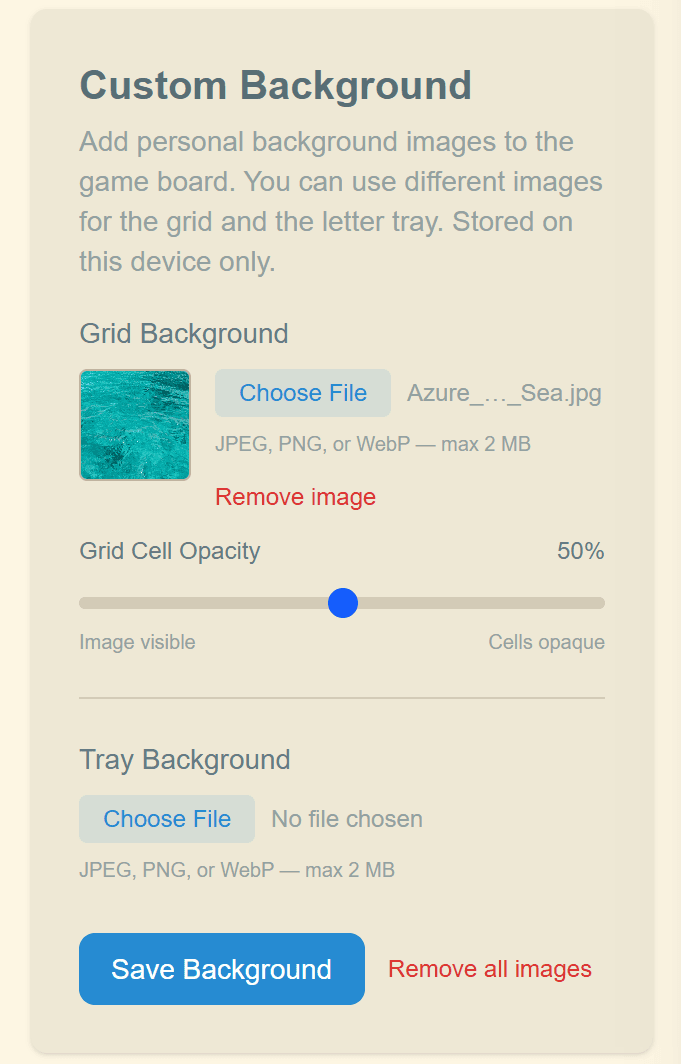The height and width of the screenshot is (1064, 681).
Task: Open file picker for Grid Background
Action: (x=302, y=393)
